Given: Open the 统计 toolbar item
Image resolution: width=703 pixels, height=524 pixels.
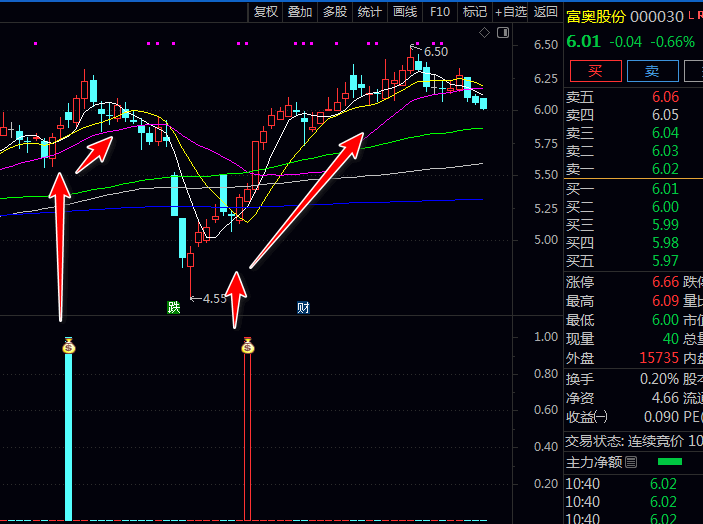Looking at the screenshot, I should point(369,12).
